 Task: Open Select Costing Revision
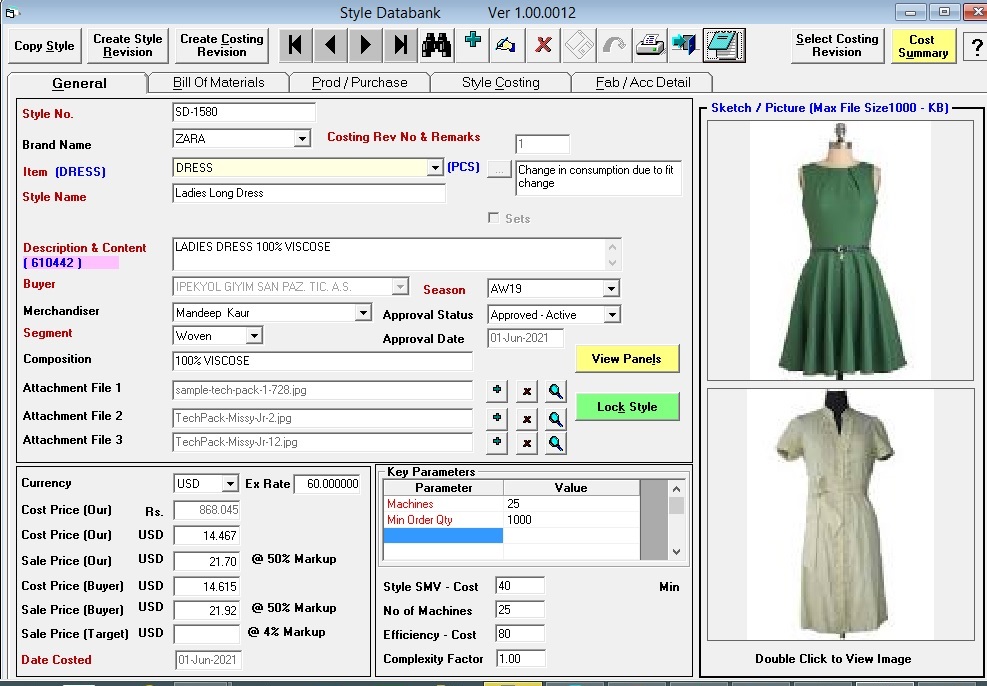pyautogui.click(x=837, y=46)
